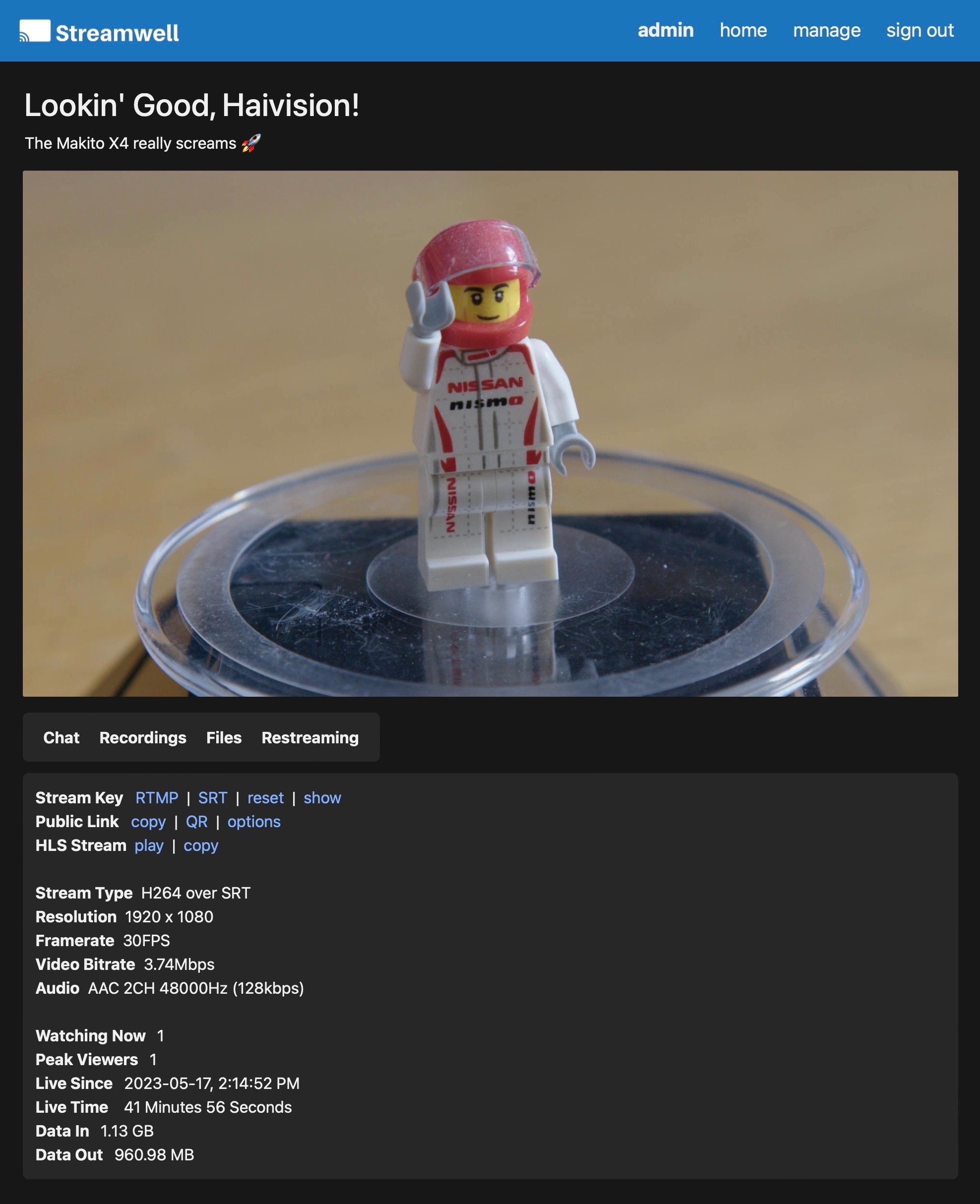Go to home in the navigation bar
The image size is (980, 1204).
(x=743, y=30)
